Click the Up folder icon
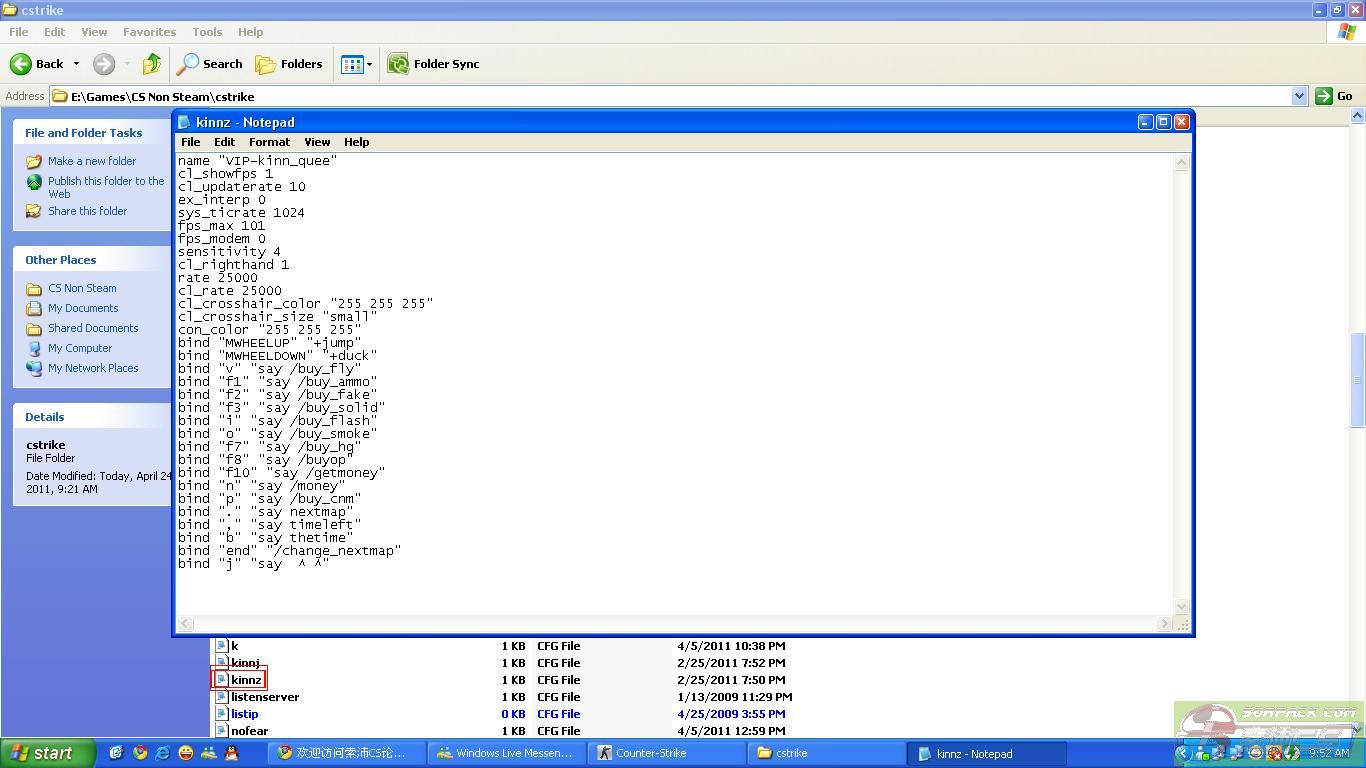 (x=152, y=64)
